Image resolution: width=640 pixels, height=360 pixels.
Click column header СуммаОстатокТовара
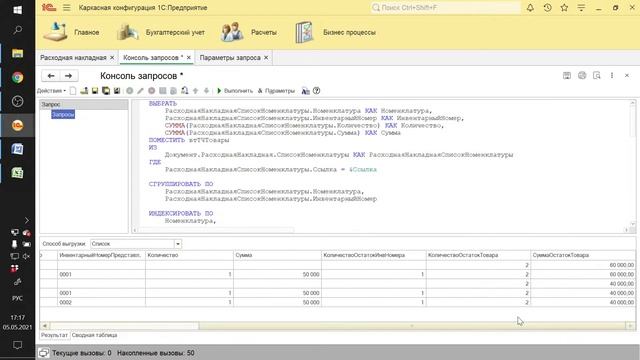point(583,255)
